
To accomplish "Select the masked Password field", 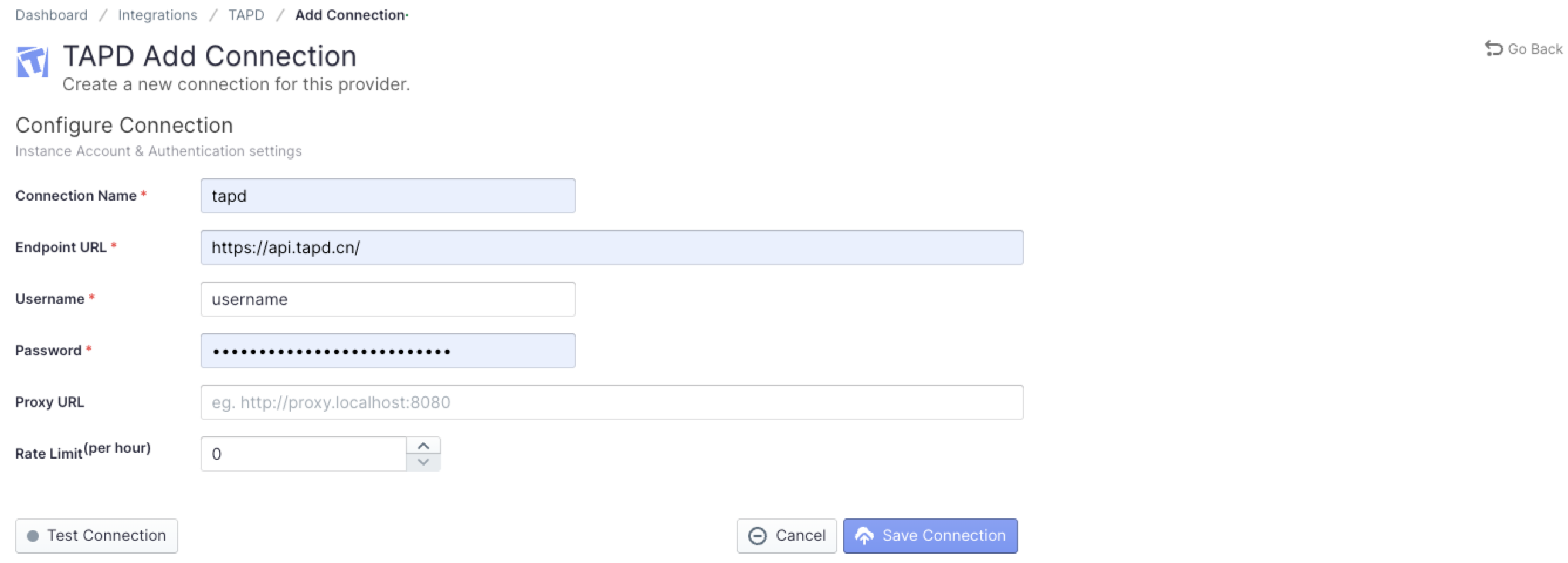I will [x=387, y=351].
